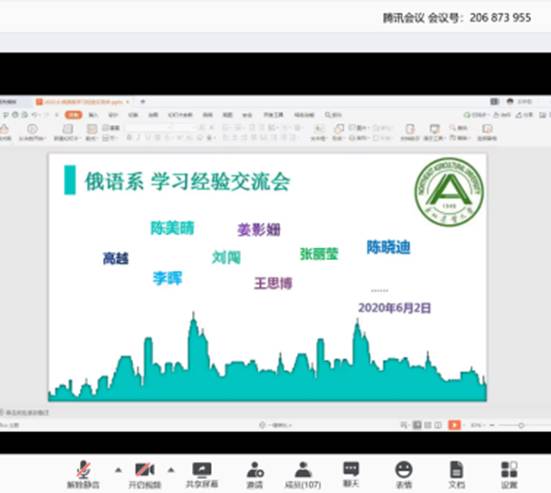
Task: Expand audio options arrow beside microphone
Action: coord(118,470)
